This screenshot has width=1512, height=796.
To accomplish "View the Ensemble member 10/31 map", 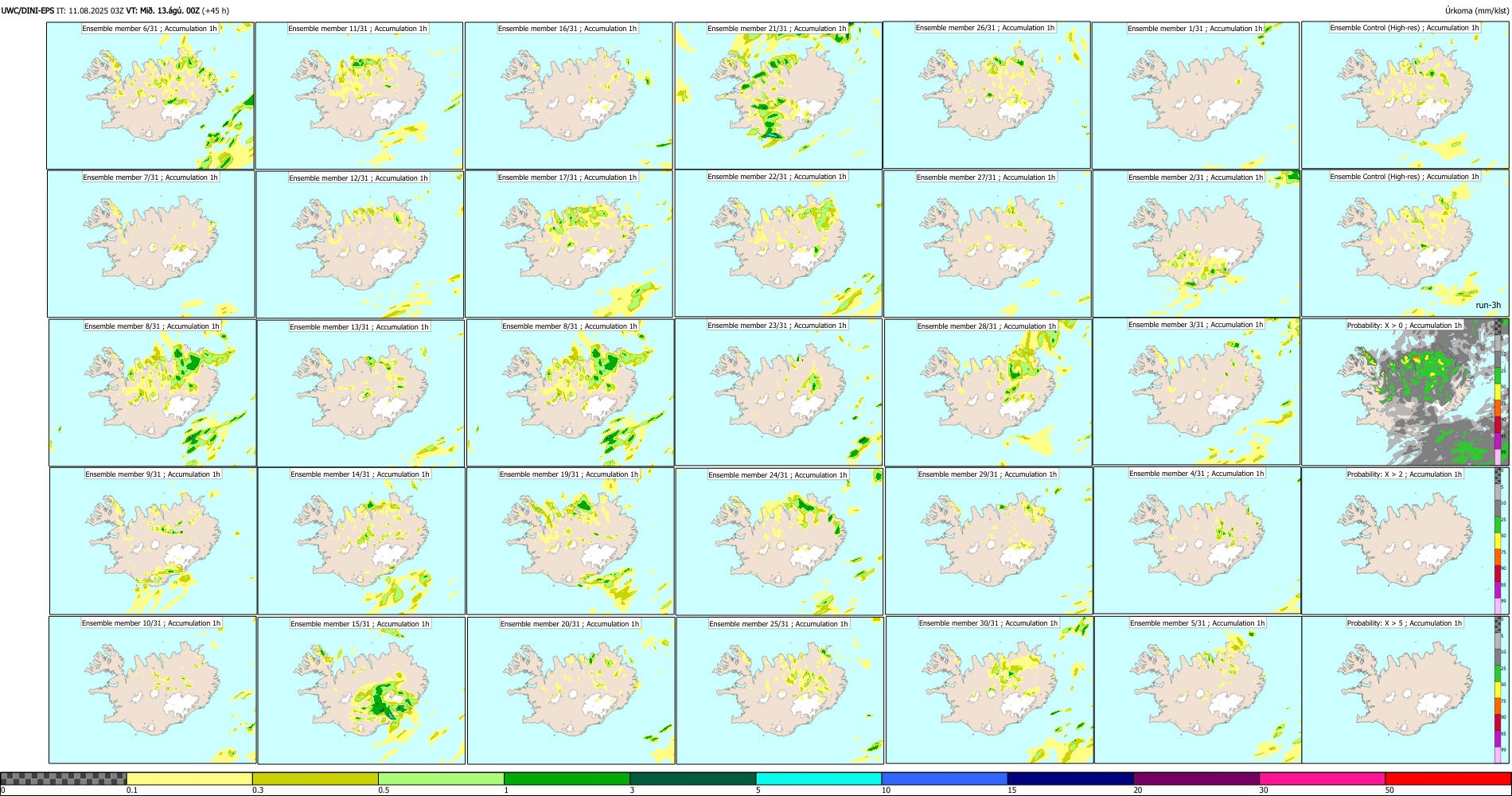I will tap(153, 690).
